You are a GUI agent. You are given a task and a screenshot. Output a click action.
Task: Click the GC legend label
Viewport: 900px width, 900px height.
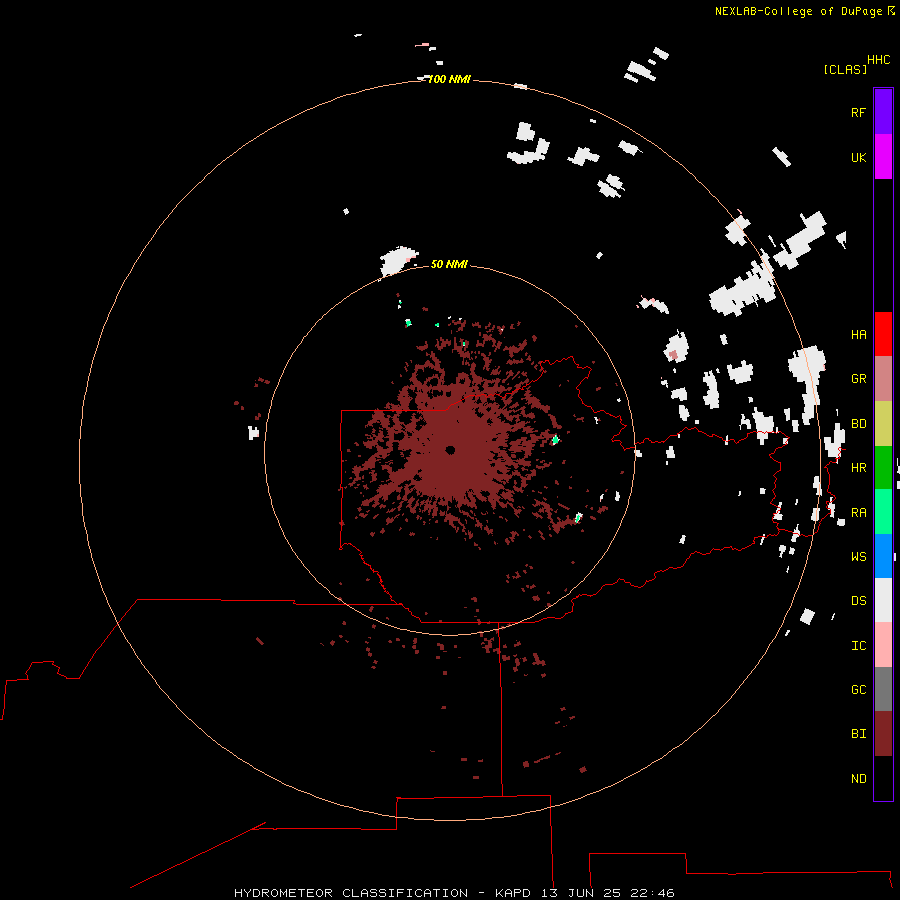click(x=858, y=689)
